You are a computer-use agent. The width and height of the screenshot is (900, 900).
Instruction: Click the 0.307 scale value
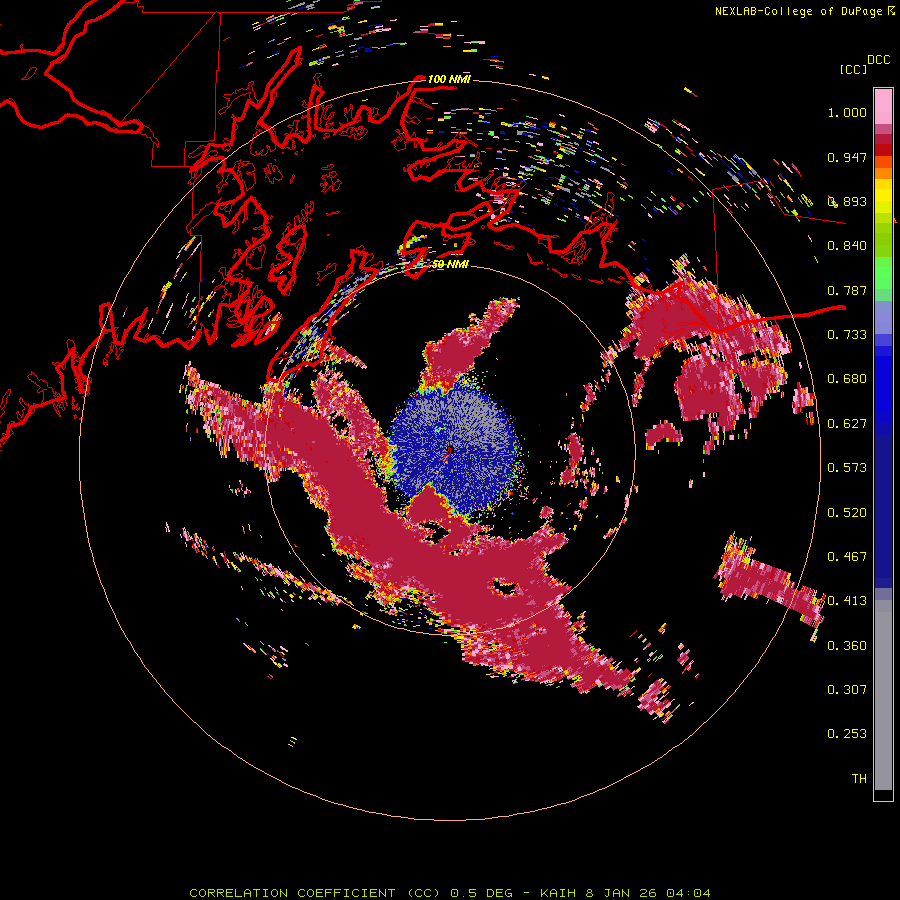pyautogui.click(x=847, y=690)
